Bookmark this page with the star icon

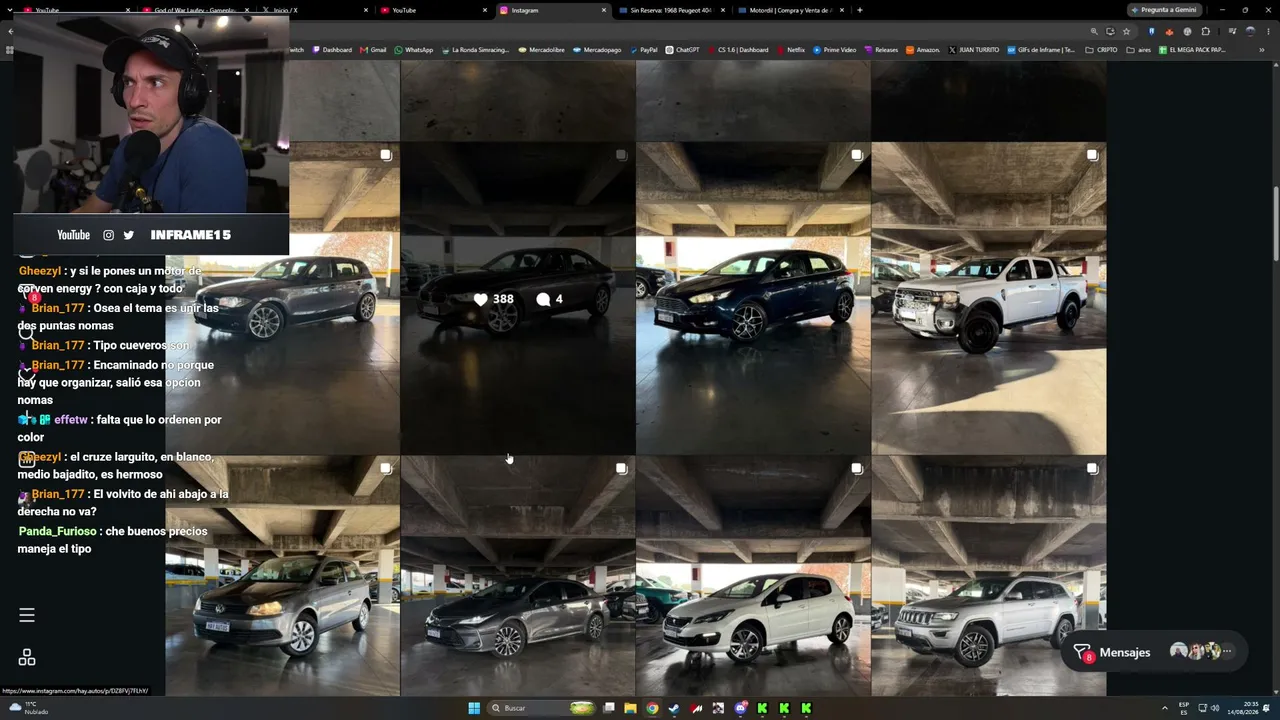point(1126,31)
